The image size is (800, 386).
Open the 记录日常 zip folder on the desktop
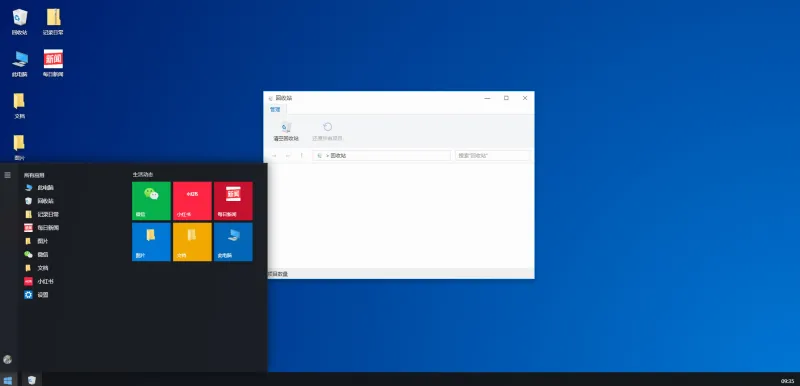[x=53, y=21]
